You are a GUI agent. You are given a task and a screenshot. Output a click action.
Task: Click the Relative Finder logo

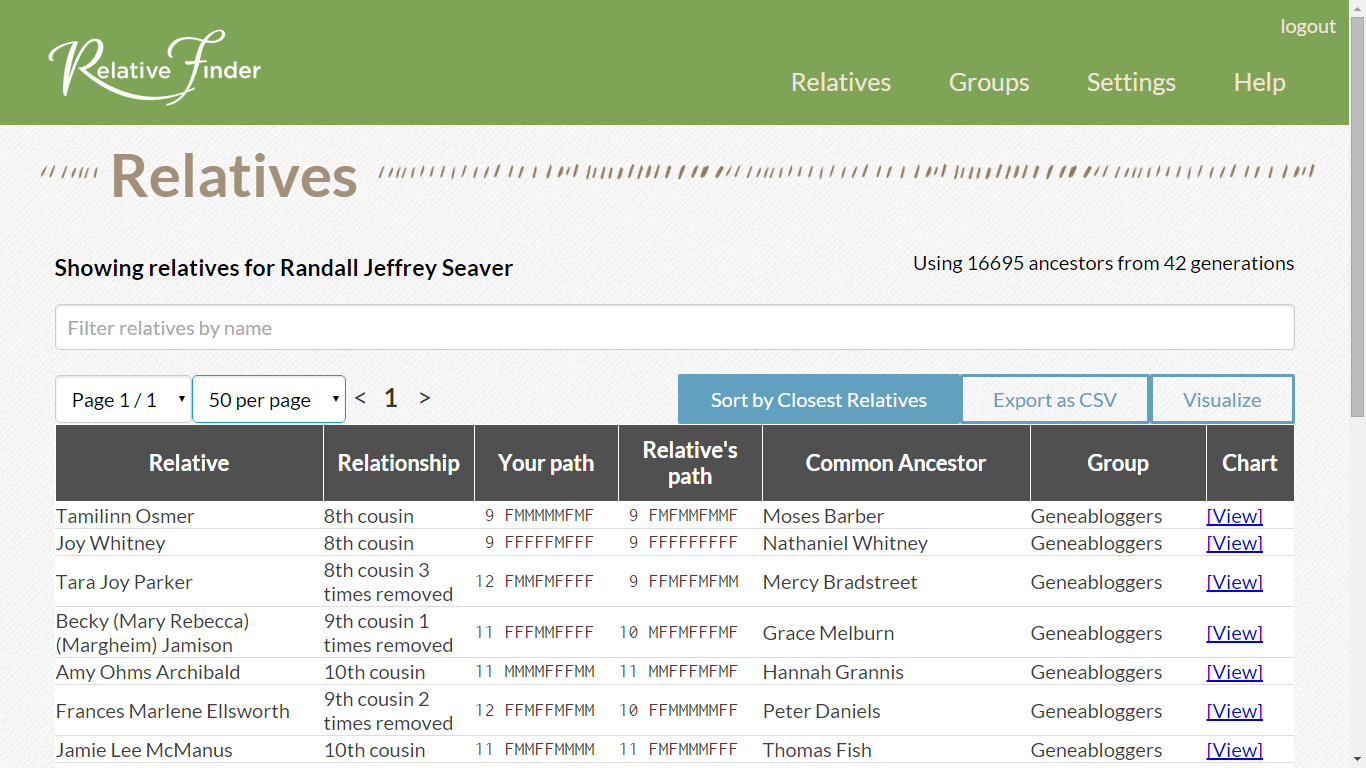[x=153, y=66]
